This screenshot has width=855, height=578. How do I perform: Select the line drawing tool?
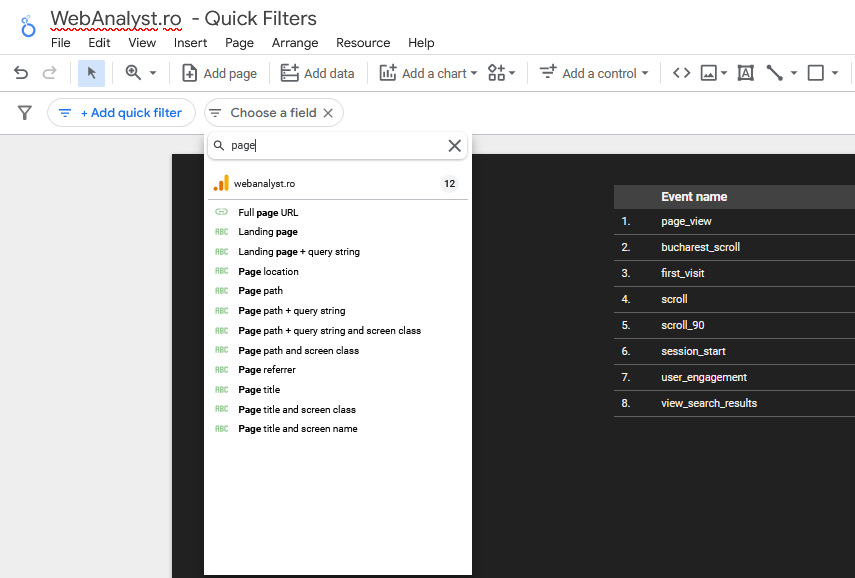(774, 73)
